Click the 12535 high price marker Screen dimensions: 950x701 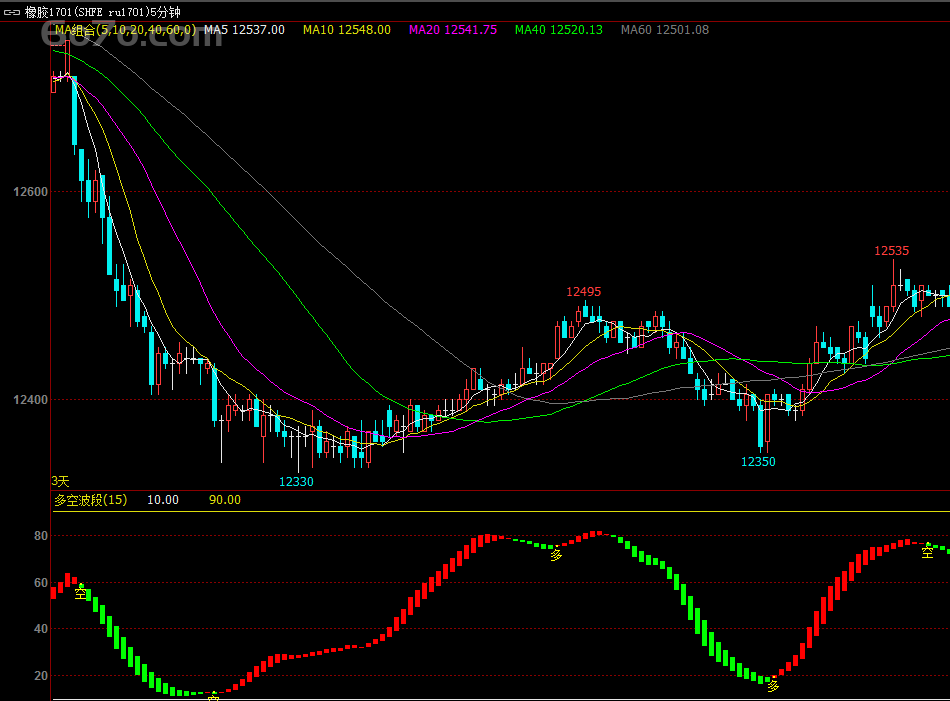(x=891, y=251)
